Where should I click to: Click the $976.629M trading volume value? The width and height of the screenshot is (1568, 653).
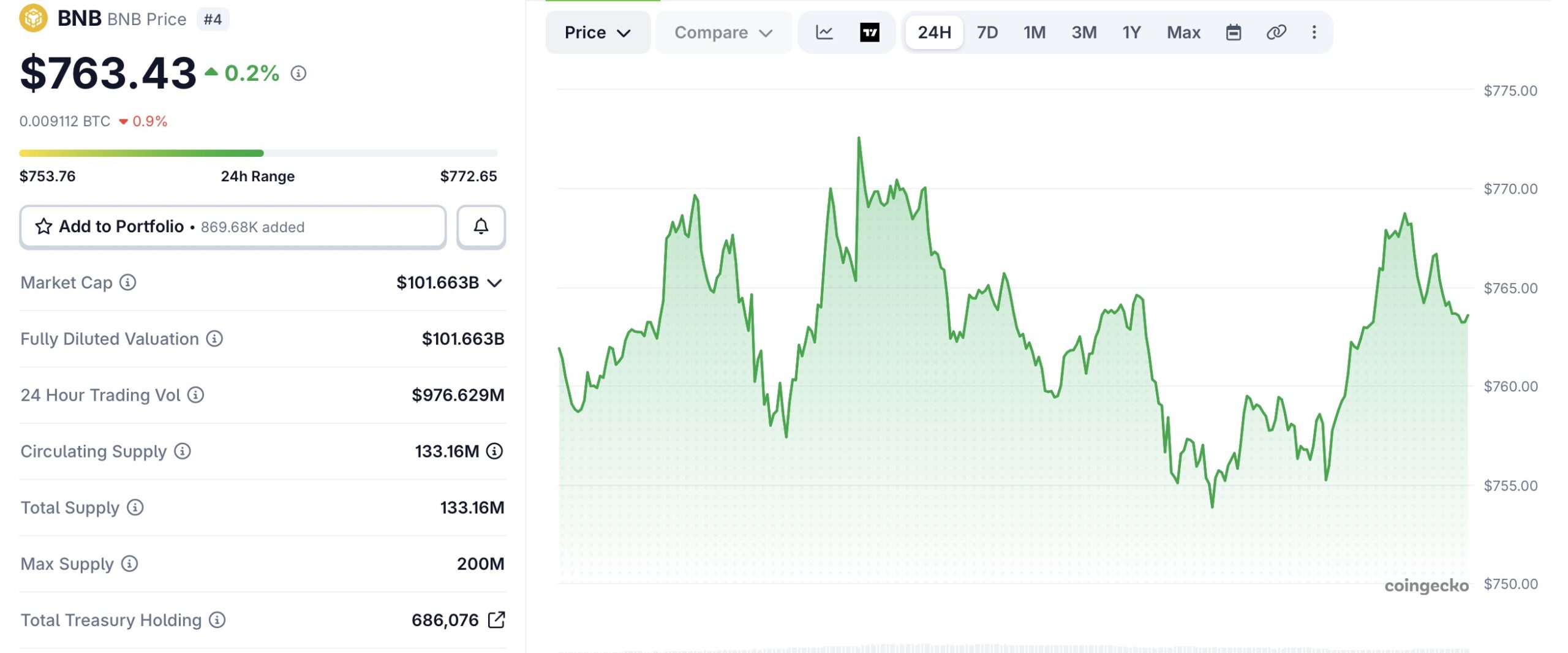click(x=458, y=395)
